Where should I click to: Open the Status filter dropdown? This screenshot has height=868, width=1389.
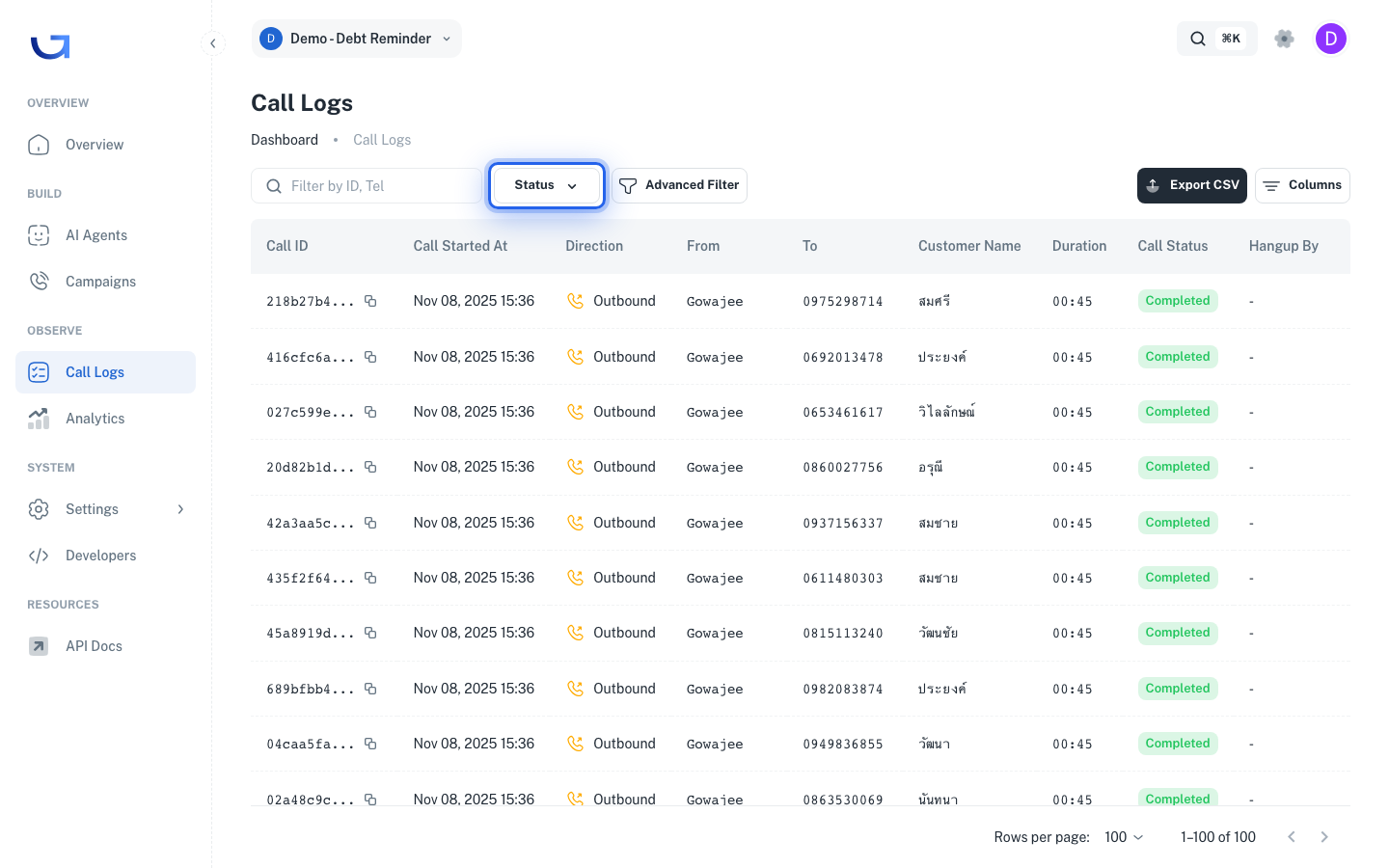click(546, 185)
